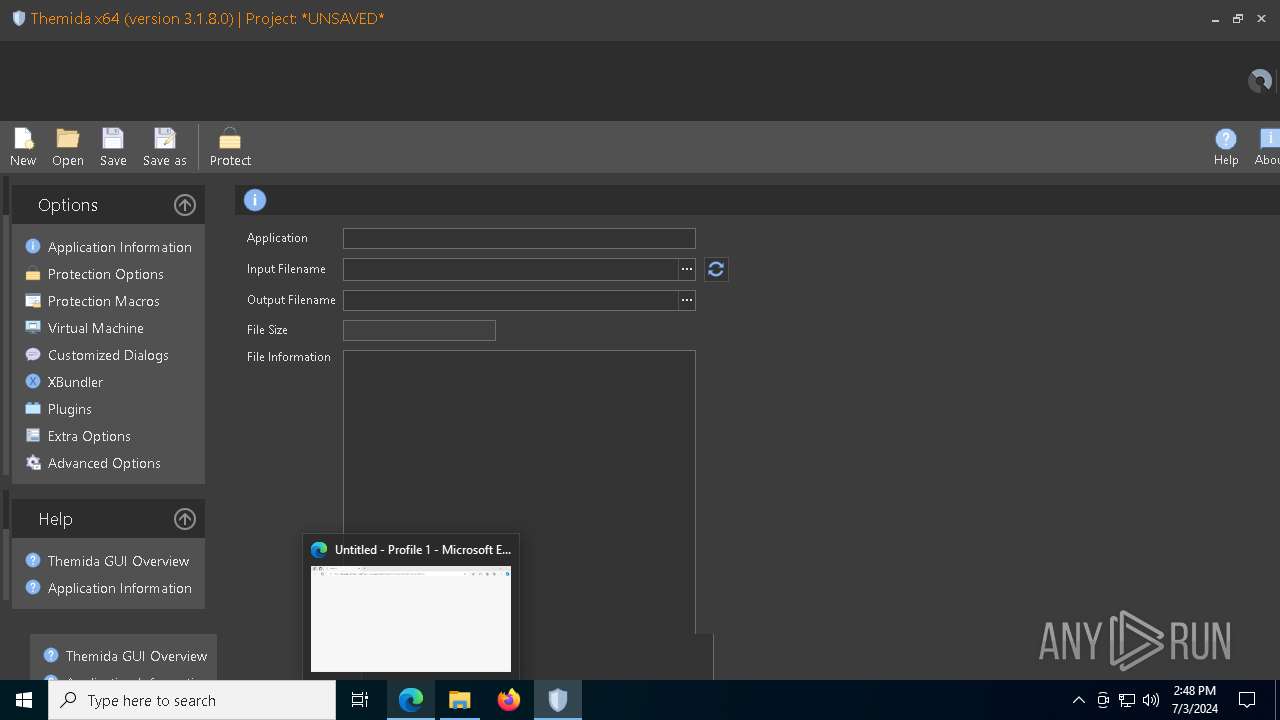Screen dimensions: 1280x720
Task: Show hidden system tray icons
Action: [x=1079, y=700]
